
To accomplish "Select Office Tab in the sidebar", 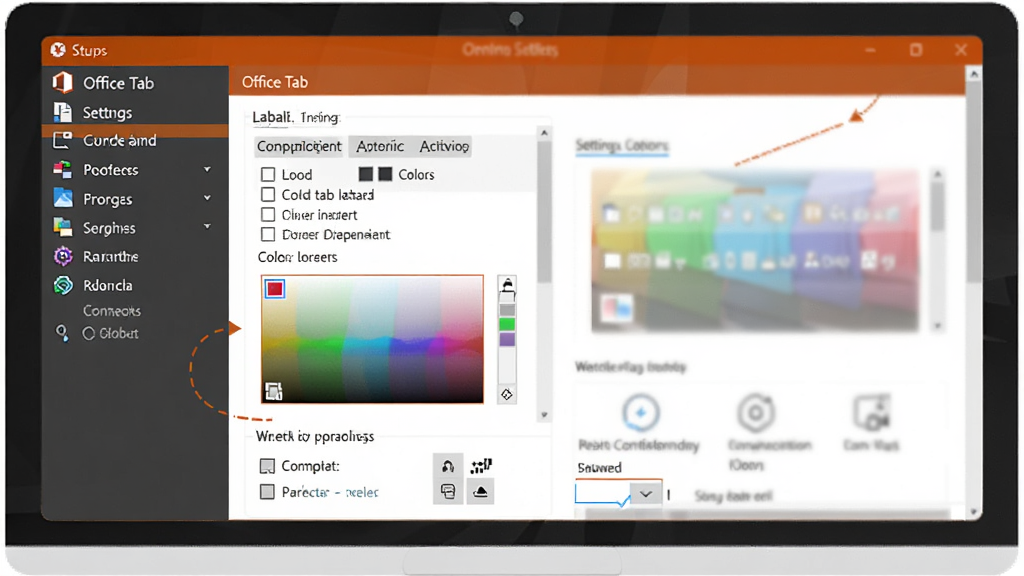I will click(118, 83).
